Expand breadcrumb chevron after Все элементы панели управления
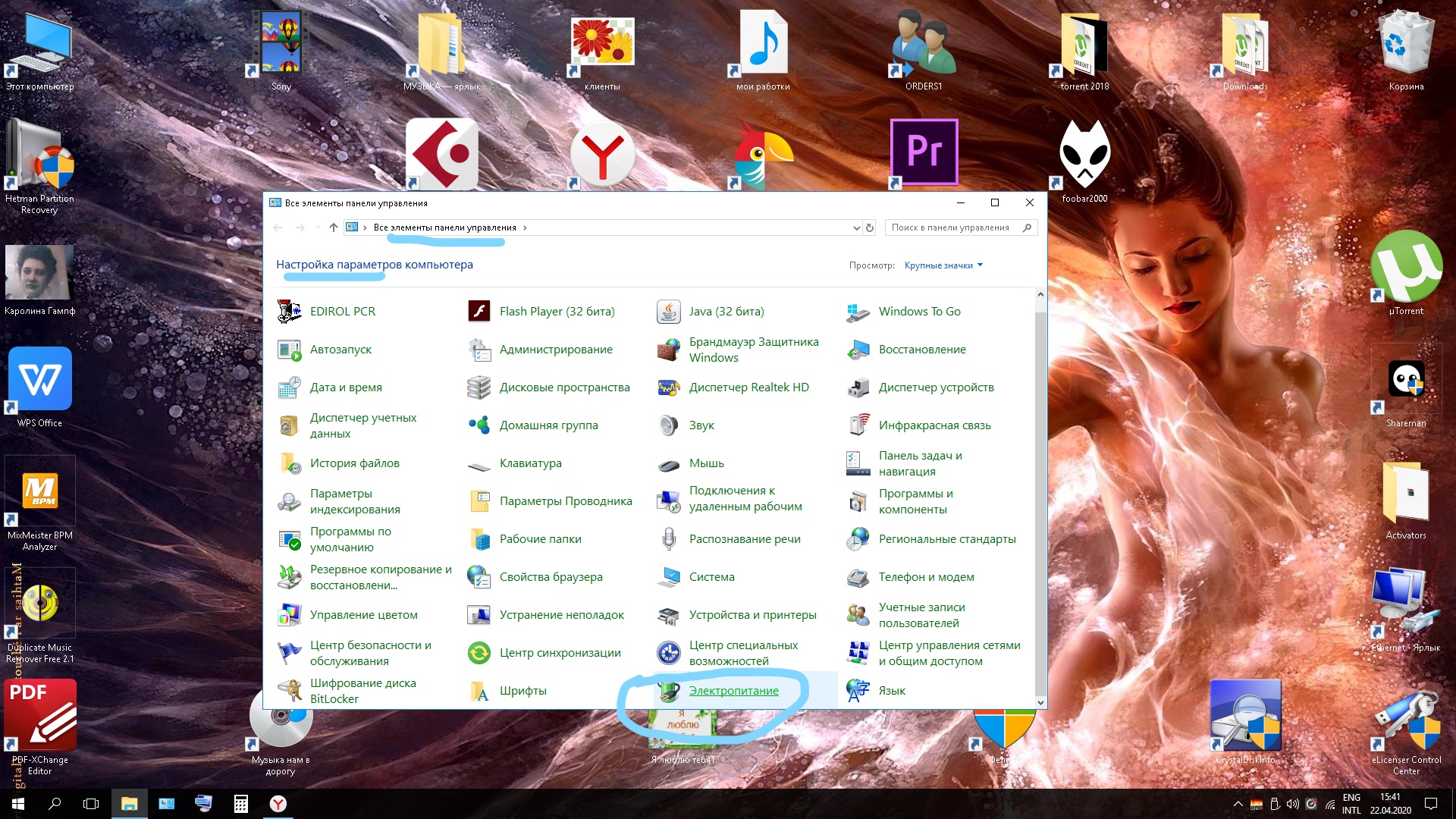The width and height of the screenshot is (1456, 819). point(525,227)
